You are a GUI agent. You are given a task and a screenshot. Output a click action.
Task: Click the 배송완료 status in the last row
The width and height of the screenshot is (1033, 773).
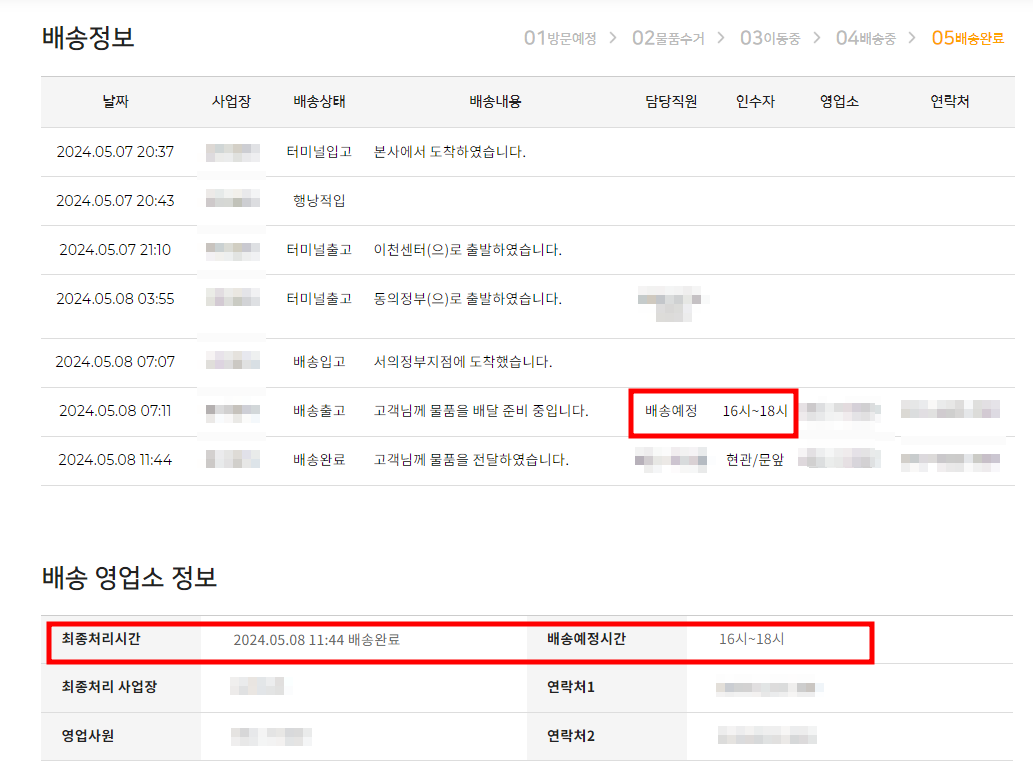[318, 461]
